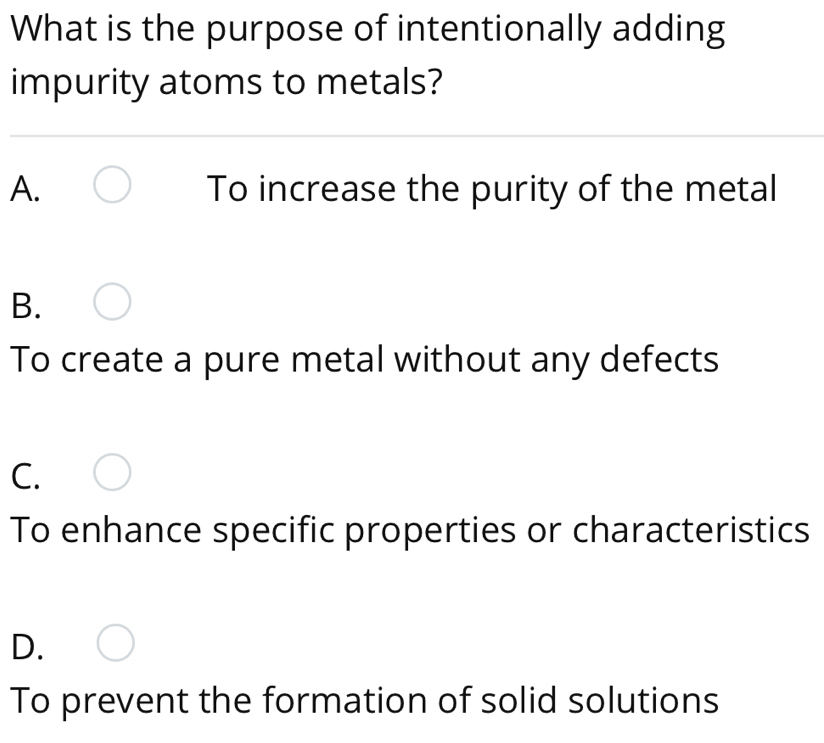Click the 'A.' option letter label
Image resolution: width=824 pixels, height=743 pixels.
(x=25, y=189)
